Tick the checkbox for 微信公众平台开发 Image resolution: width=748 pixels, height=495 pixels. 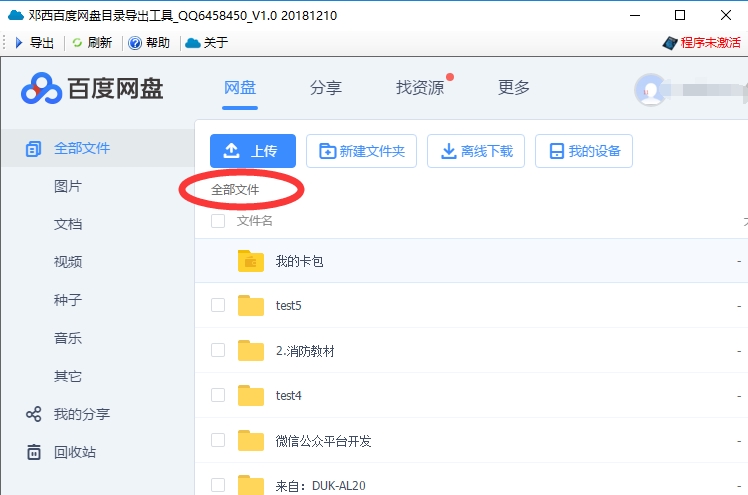click(x=218, y=440)
